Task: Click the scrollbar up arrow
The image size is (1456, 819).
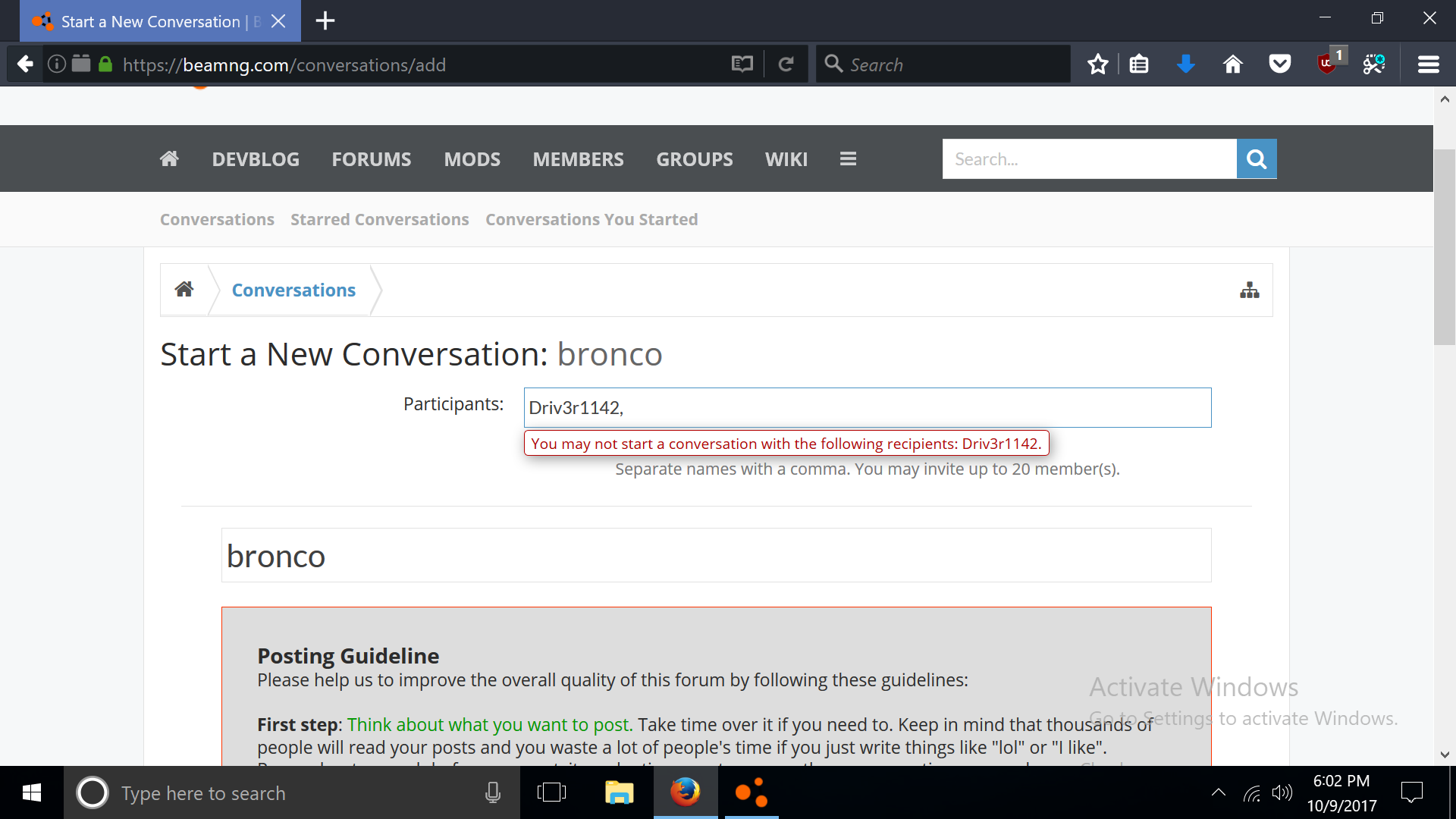Action: [x=1444, y=99]
